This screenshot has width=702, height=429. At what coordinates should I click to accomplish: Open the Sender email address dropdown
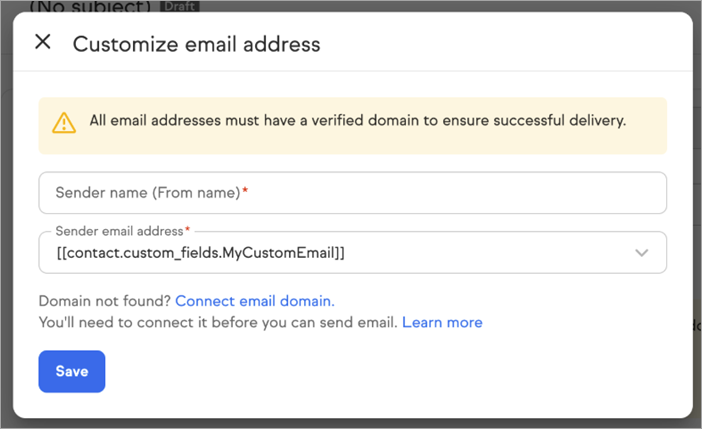352,253
